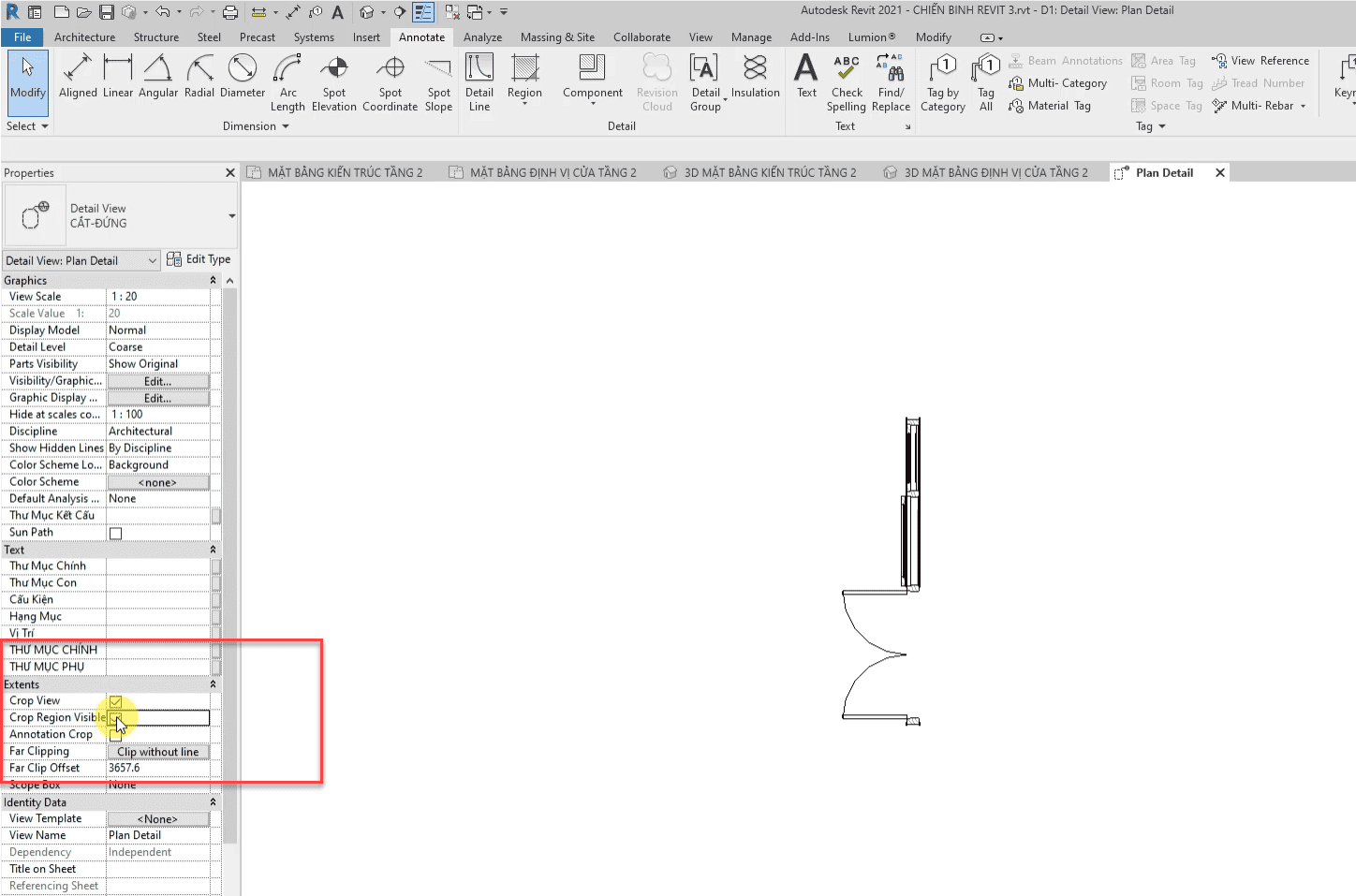Viewport: 1356px width, 896px height.
Task: Open the Manage ribbon tab
Action: click(751, 37)
